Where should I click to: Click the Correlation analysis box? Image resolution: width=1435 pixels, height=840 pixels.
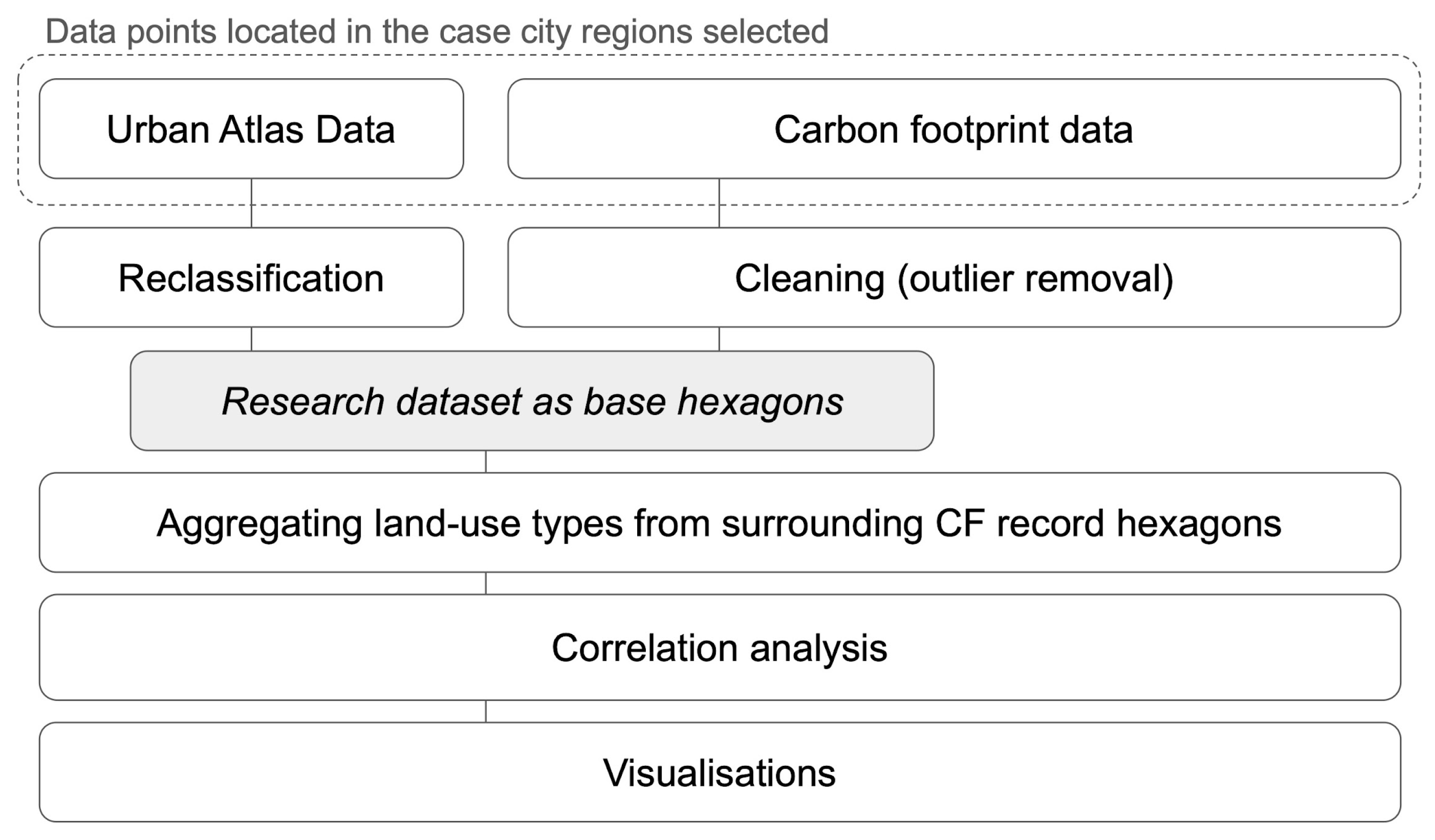719,648
